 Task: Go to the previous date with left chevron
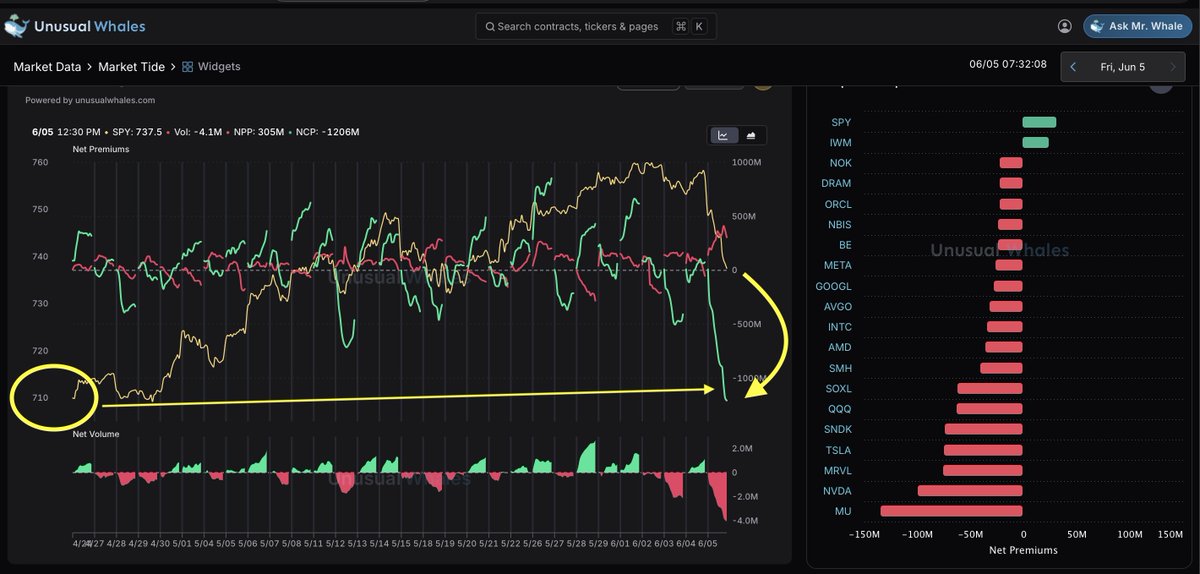click(1073, 67)
